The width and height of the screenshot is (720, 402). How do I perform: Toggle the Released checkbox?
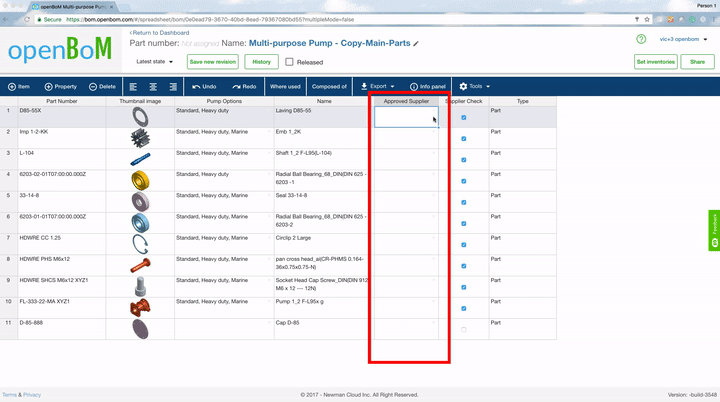coord(289,62)
